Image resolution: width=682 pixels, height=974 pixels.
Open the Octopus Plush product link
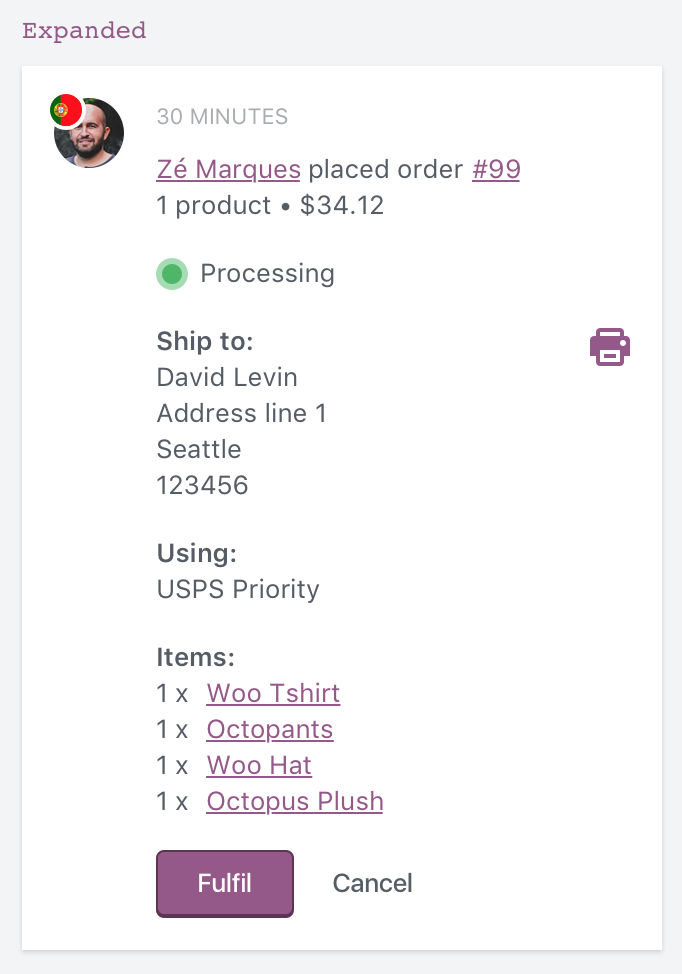tap(294, 801)
